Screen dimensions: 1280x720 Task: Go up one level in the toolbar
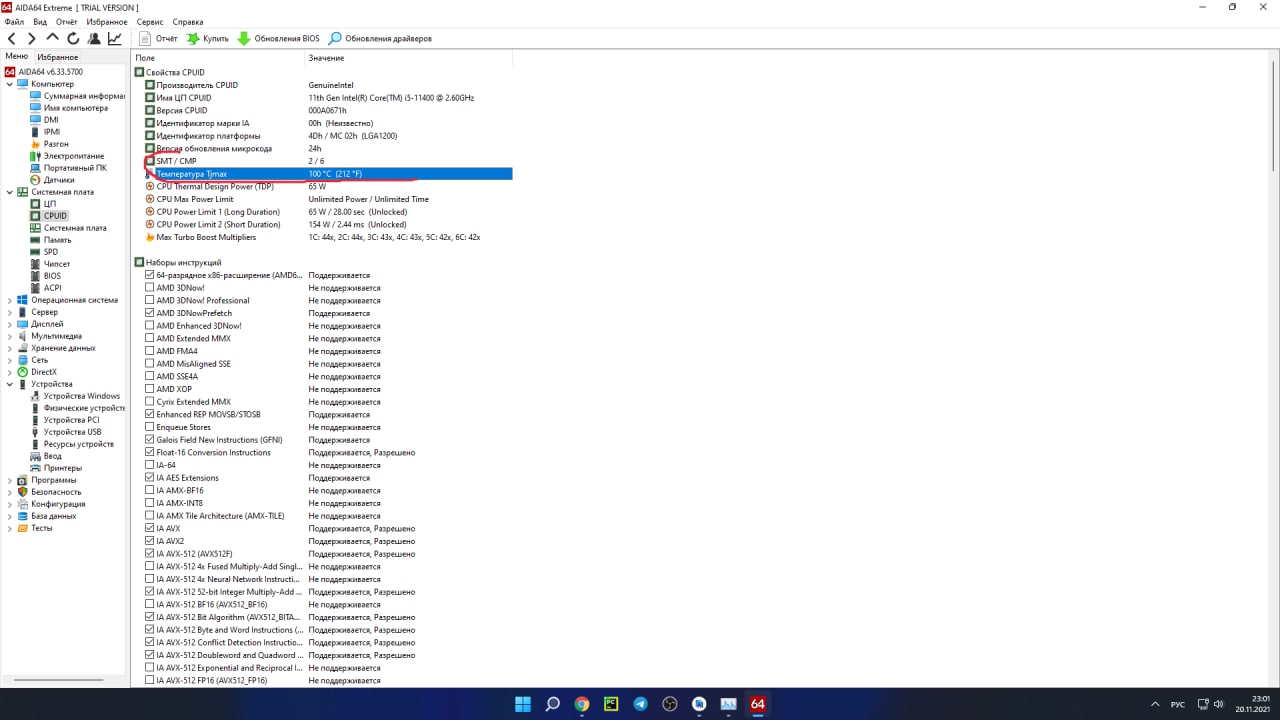click(x=52, y=39)
